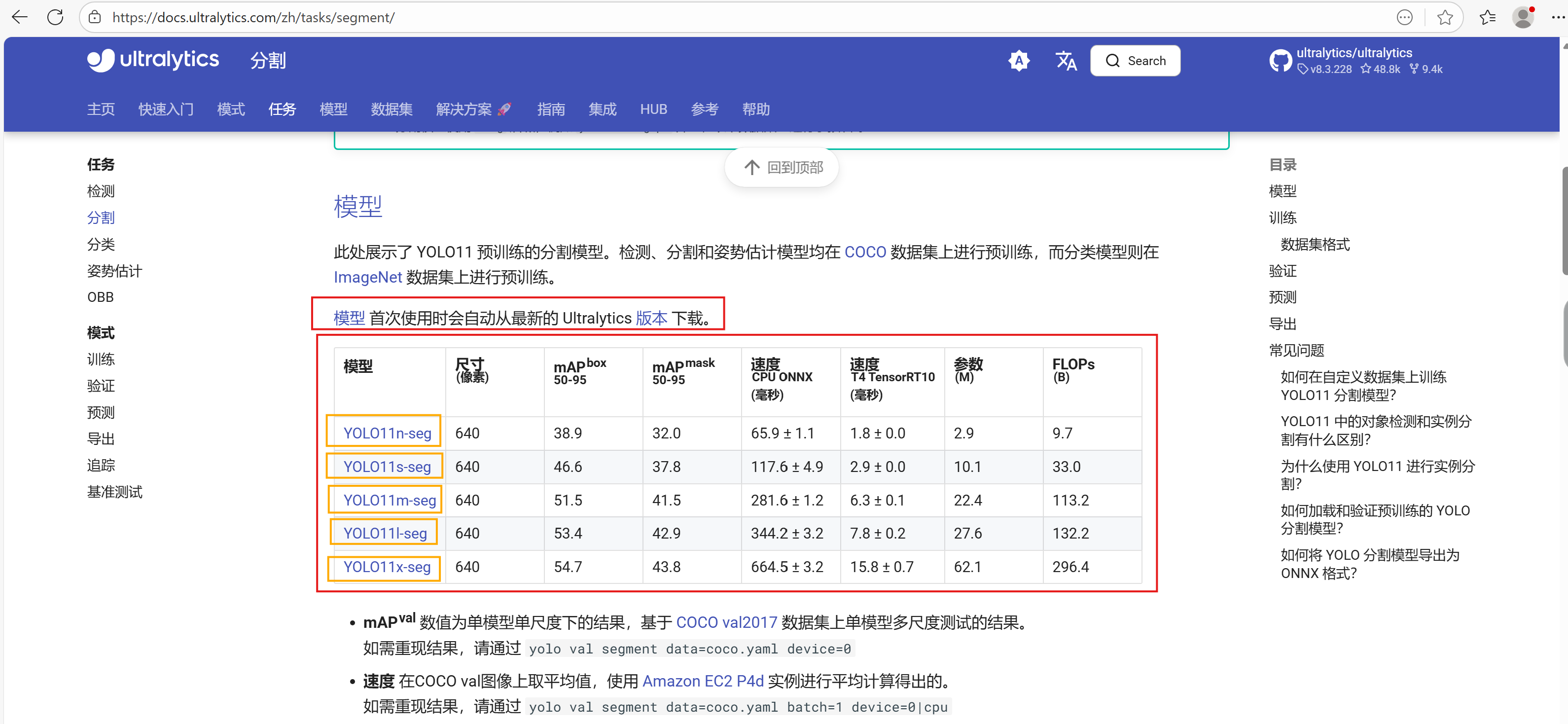This screenshot has height=724, width=1568.
Task: Add page to favorites star icon
Action: tap(1444, 18)
